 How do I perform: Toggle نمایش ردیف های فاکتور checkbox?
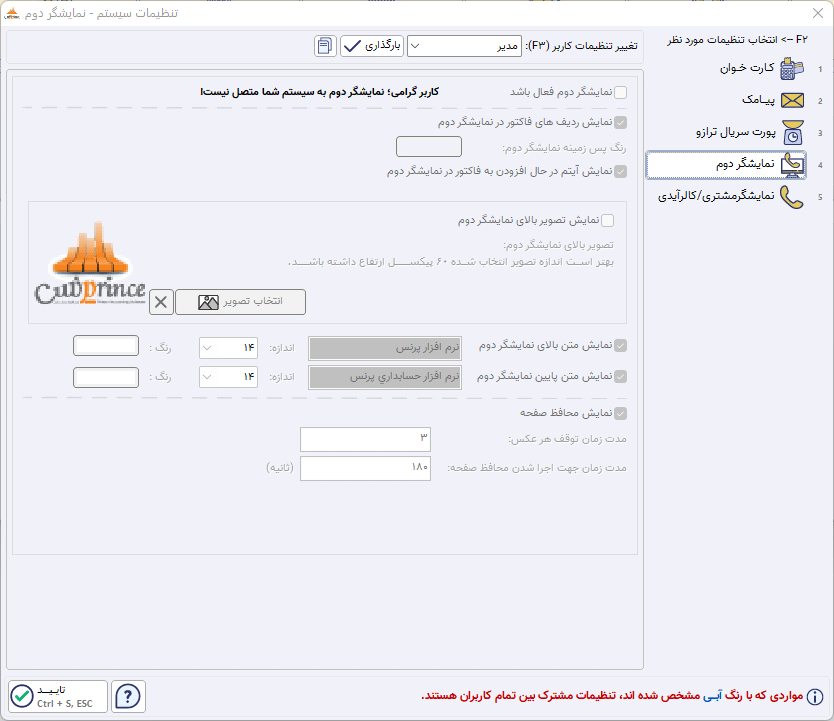[620, 123]
